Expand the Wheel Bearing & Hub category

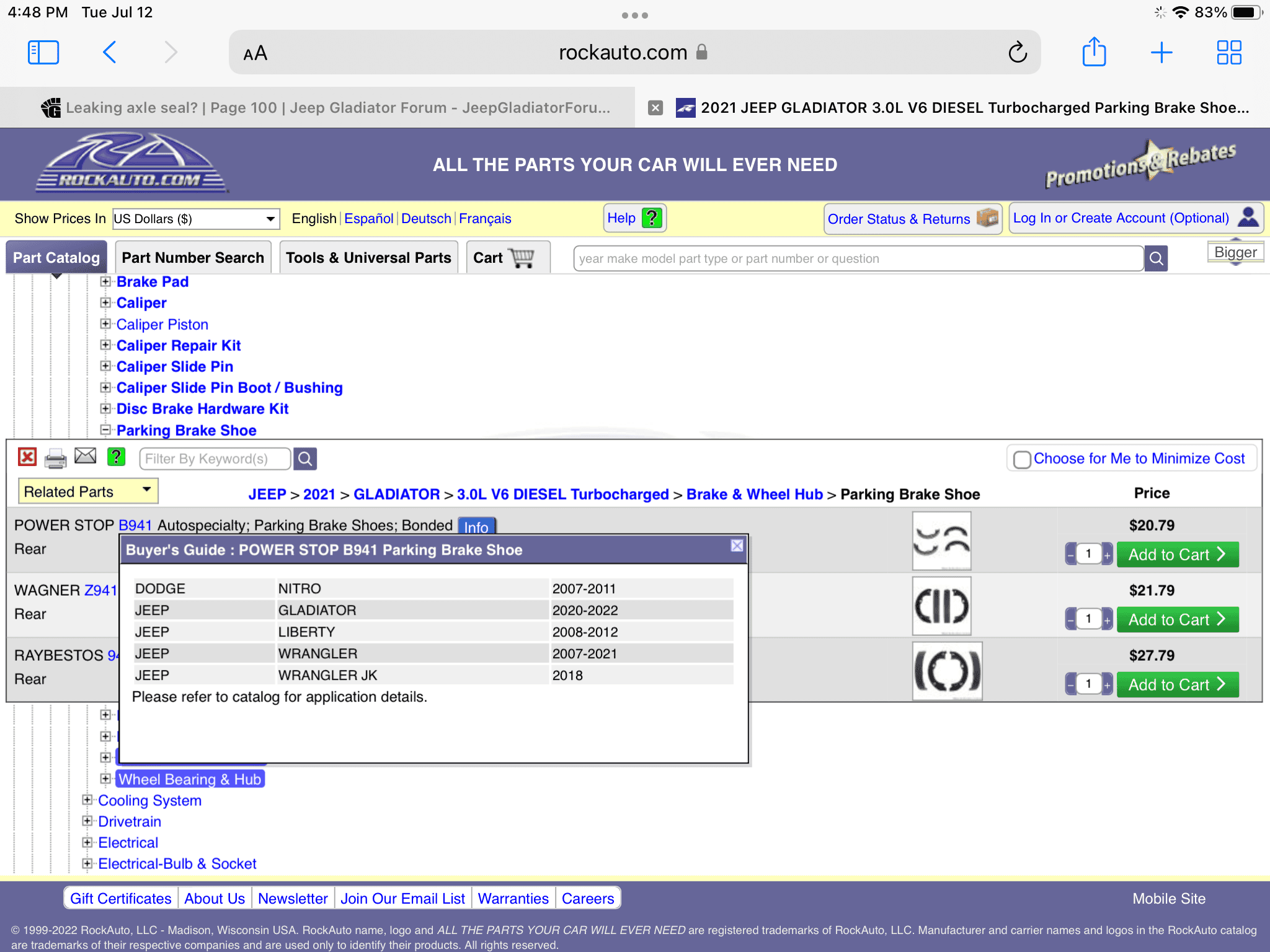(105, 779)
